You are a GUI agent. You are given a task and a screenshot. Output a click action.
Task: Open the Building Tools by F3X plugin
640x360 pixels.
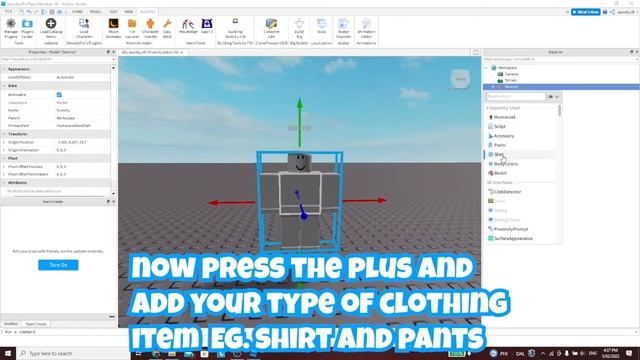point(235,28)
